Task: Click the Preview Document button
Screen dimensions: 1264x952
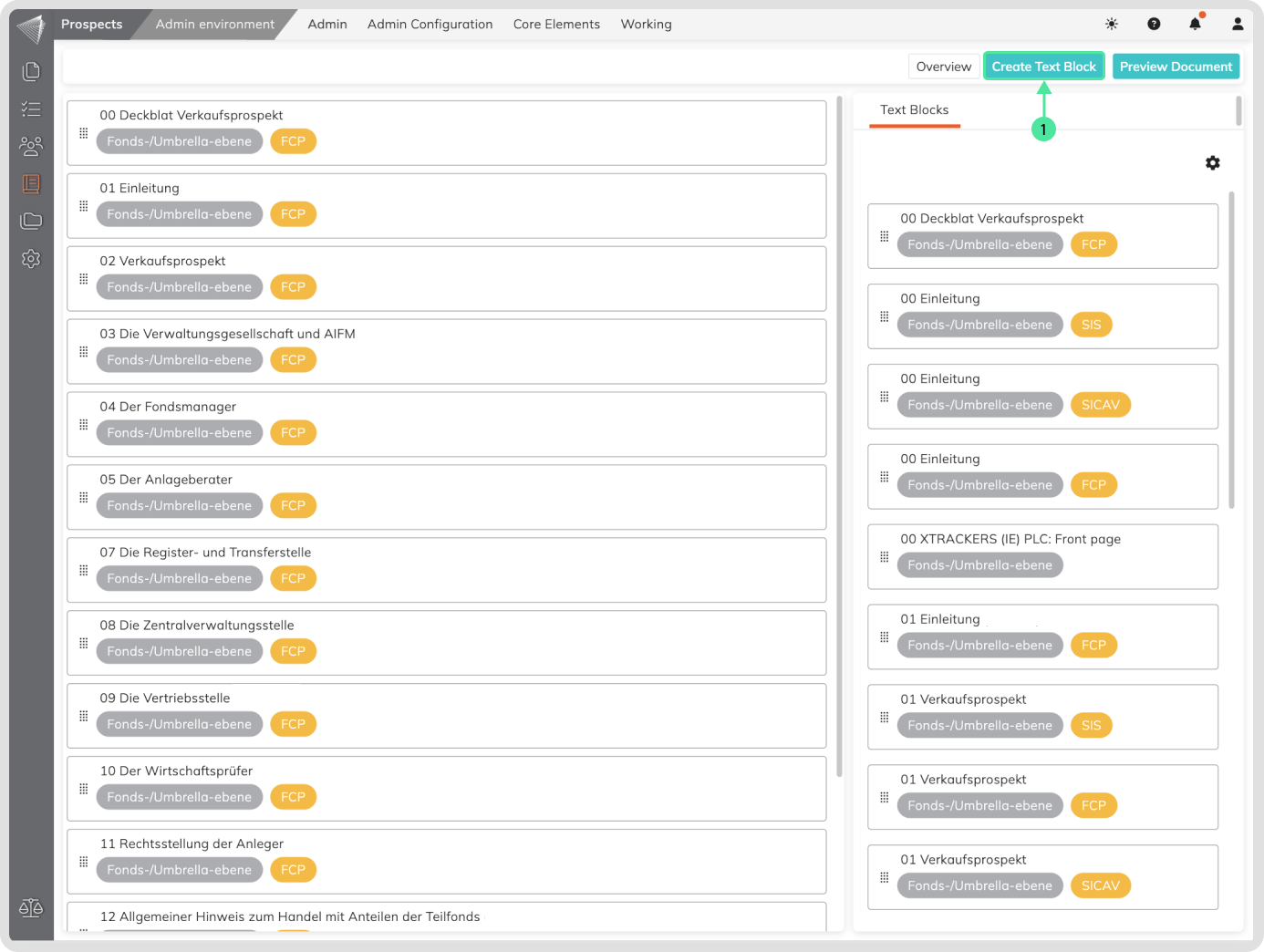Action: (x=1176, y=67)
